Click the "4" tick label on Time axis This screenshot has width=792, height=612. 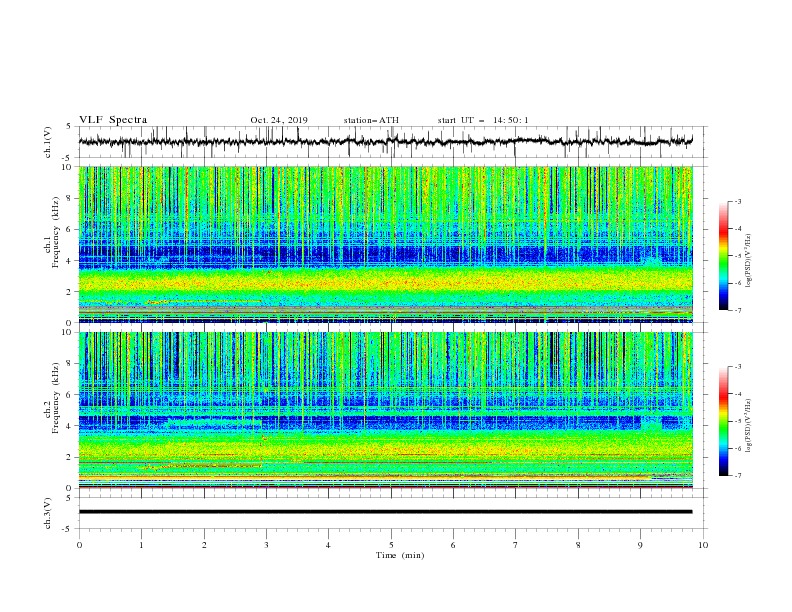tap(328, 545)
